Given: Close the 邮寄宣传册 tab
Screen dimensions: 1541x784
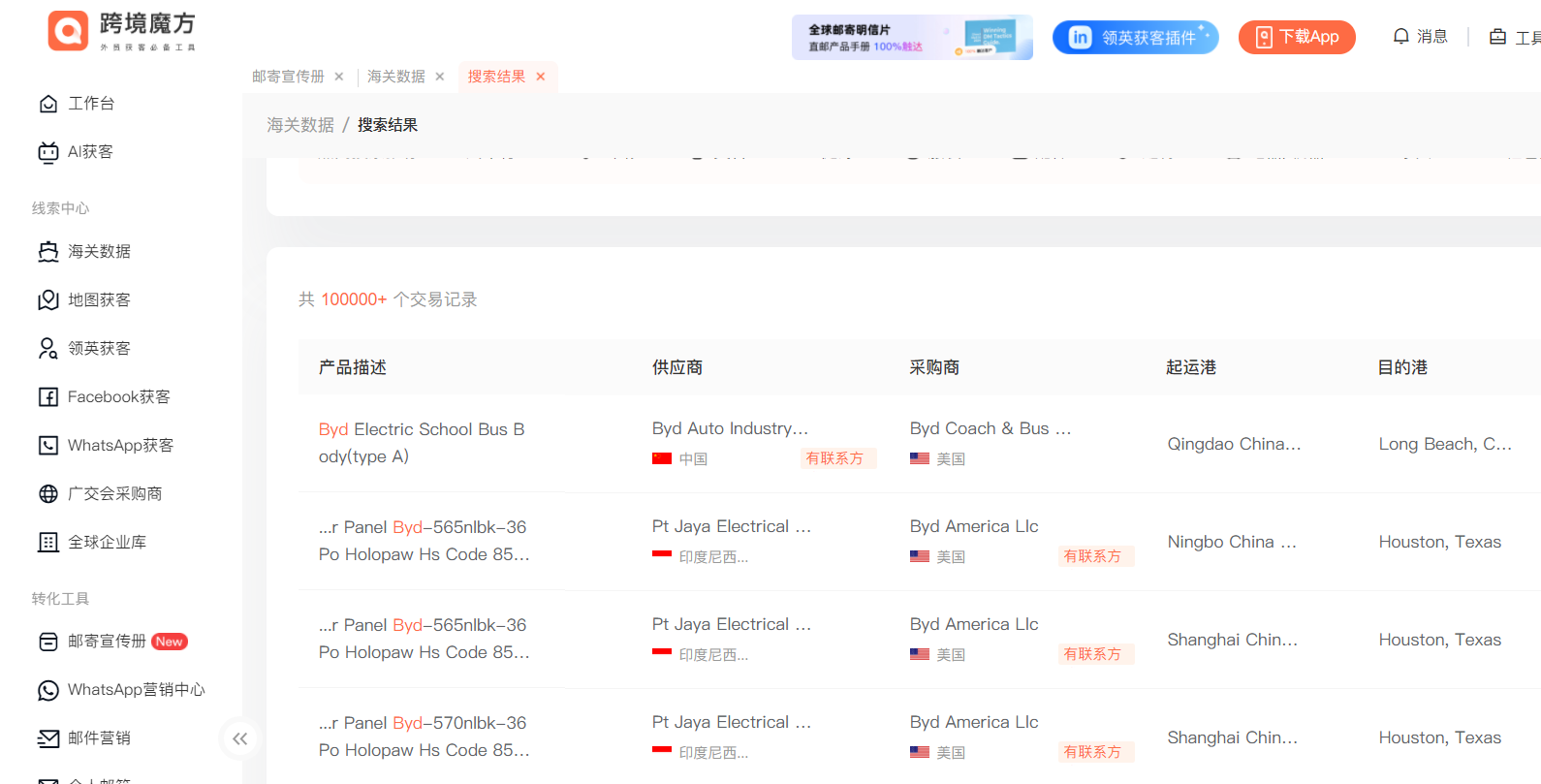Looking at the screenshot, I should pos(339,77).
